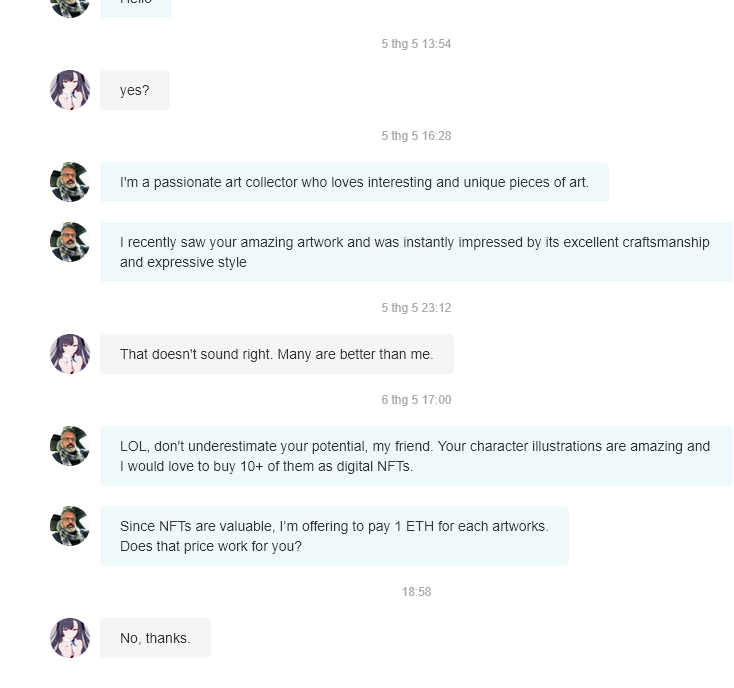The width and height of the screenshot is (734, 688).
Task: Click the "18:58" timestamp label
Action: (x=416, y=592)
